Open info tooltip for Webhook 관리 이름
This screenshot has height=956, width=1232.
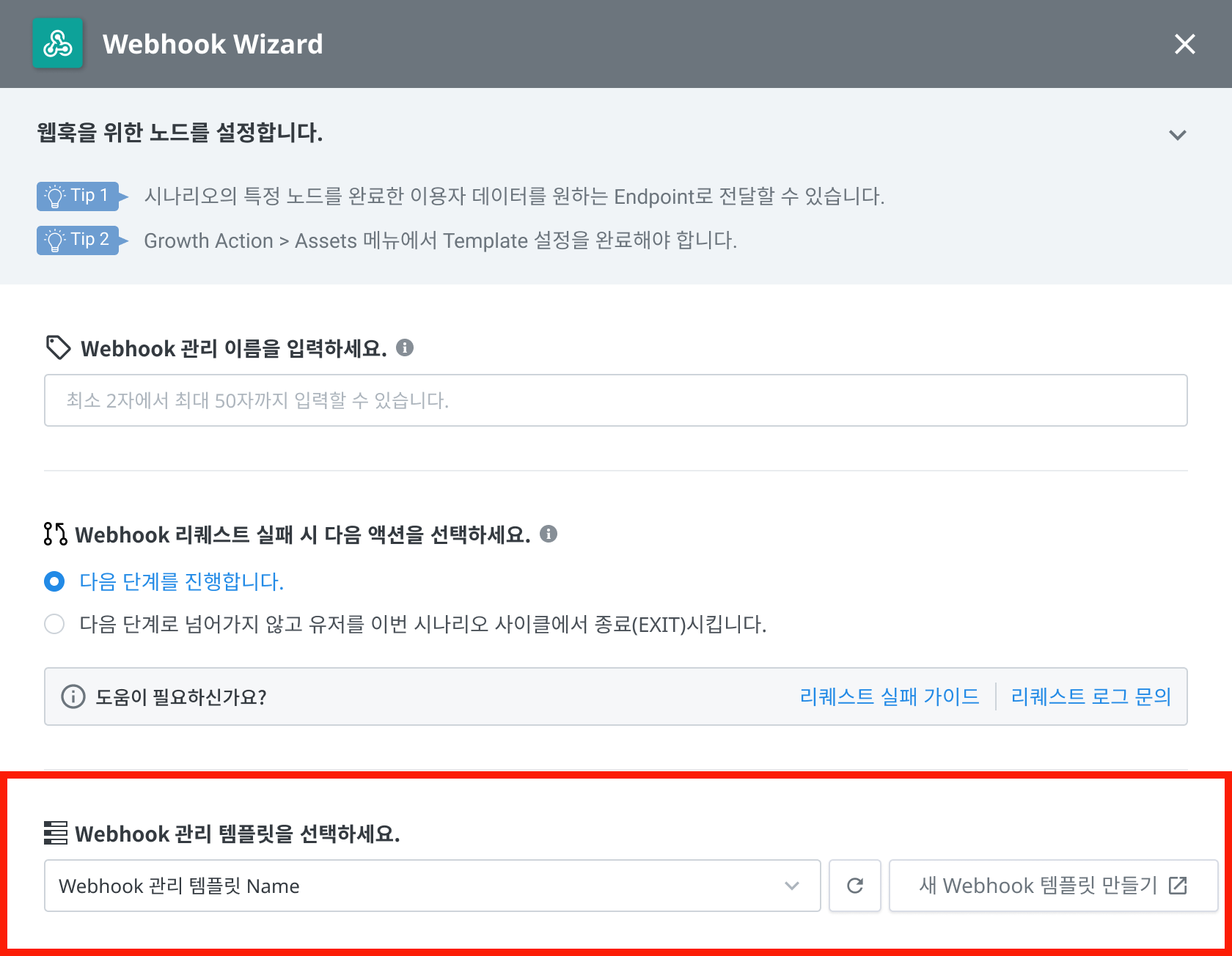click(x=405, y=348)
